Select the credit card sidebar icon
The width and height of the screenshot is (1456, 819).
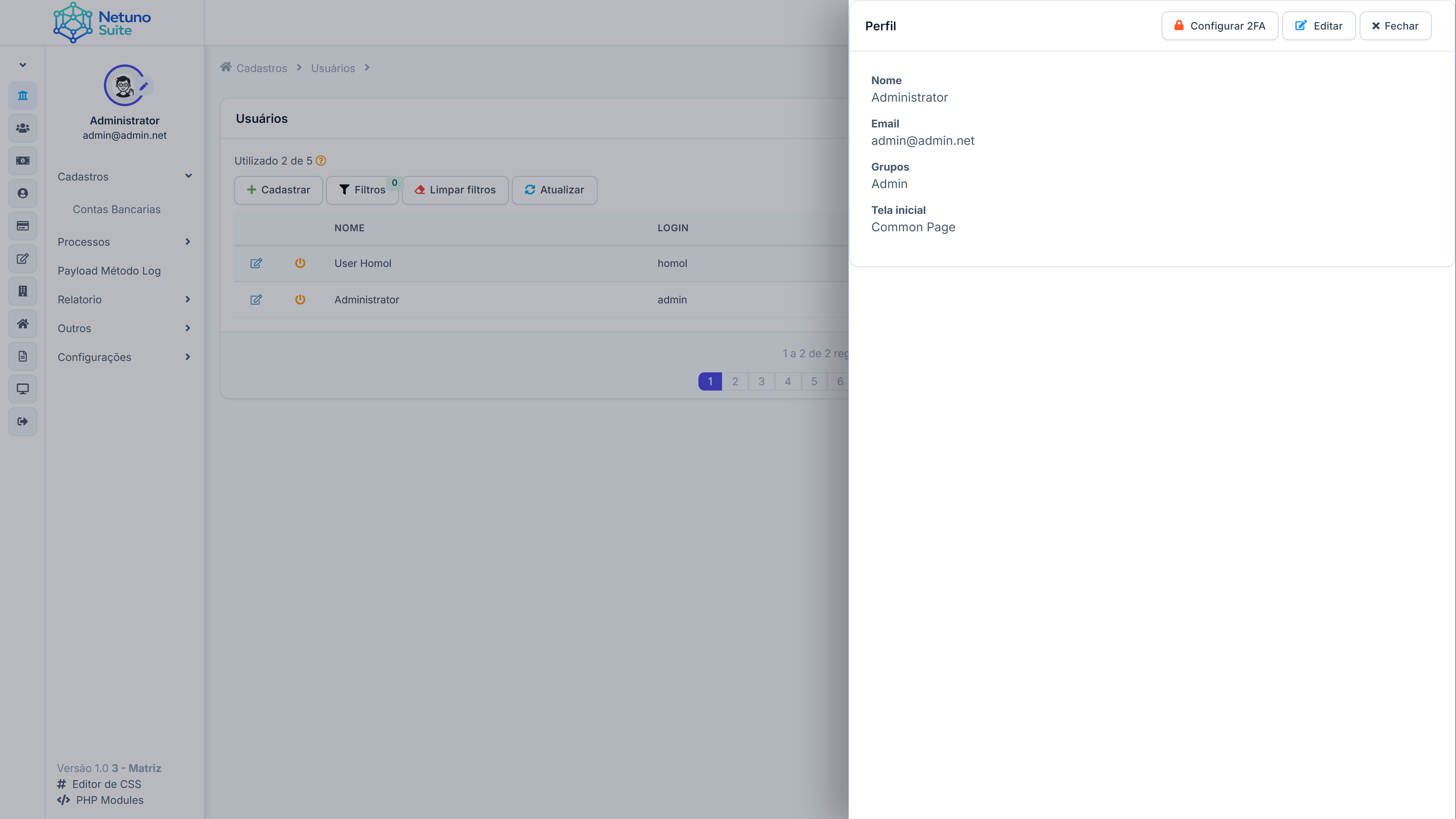click(23, 226)
